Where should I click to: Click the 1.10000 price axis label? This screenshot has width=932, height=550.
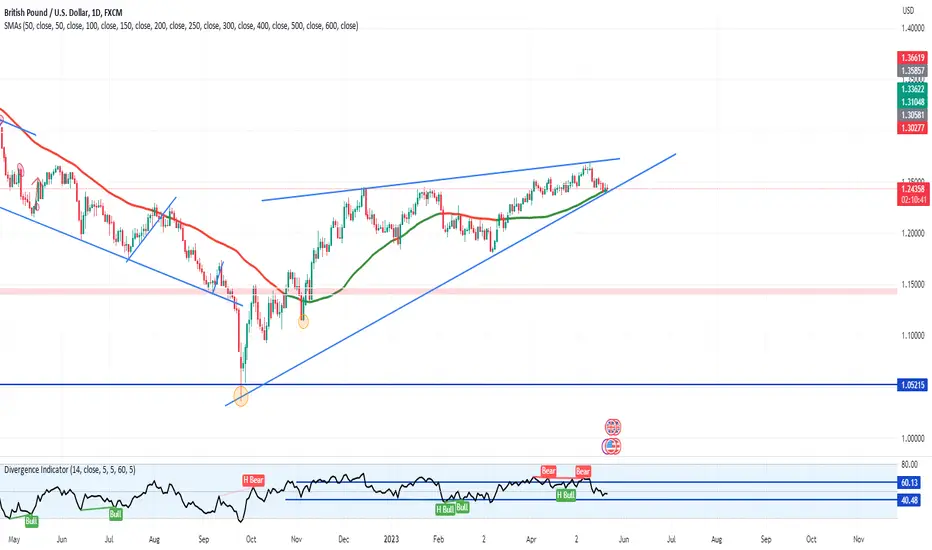point(912,336)
